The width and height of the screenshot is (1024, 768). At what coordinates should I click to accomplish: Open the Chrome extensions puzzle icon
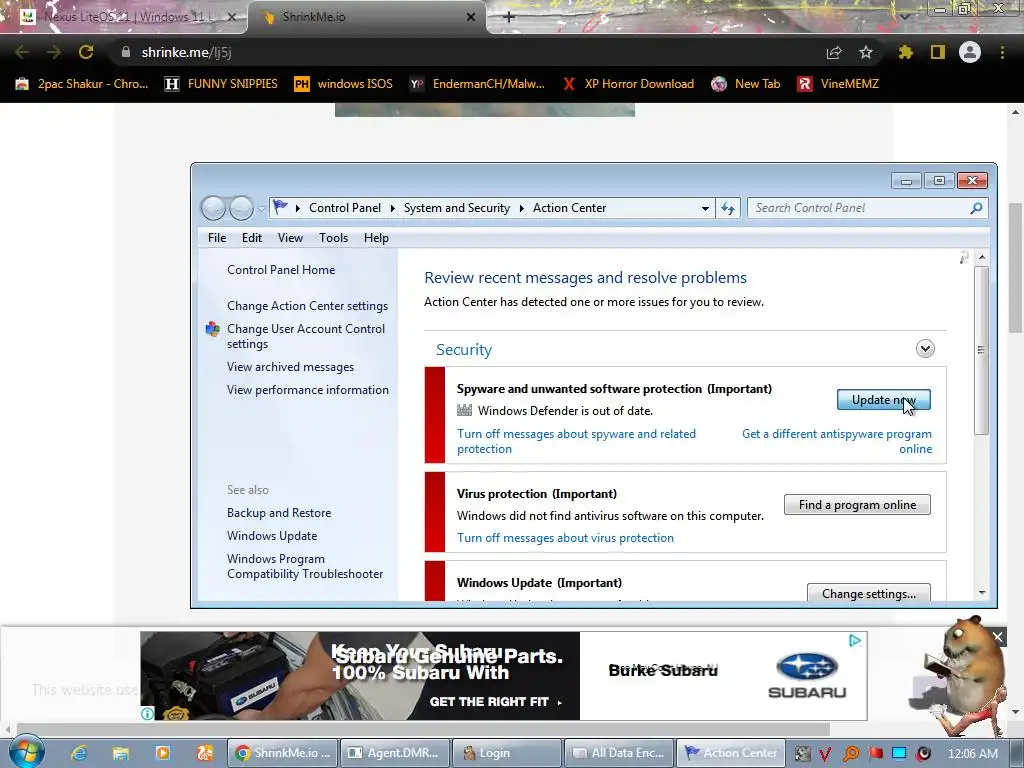pyautogui.click(x=906, y=52)
